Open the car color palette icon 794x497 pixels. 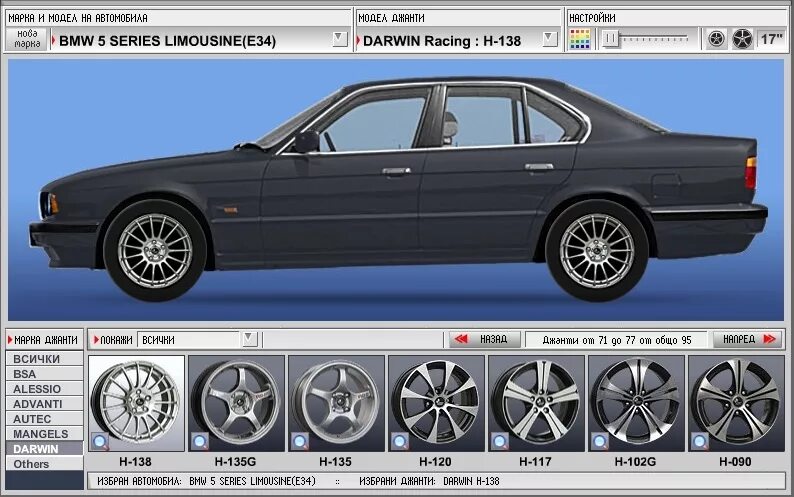click(x=580, y=39)
